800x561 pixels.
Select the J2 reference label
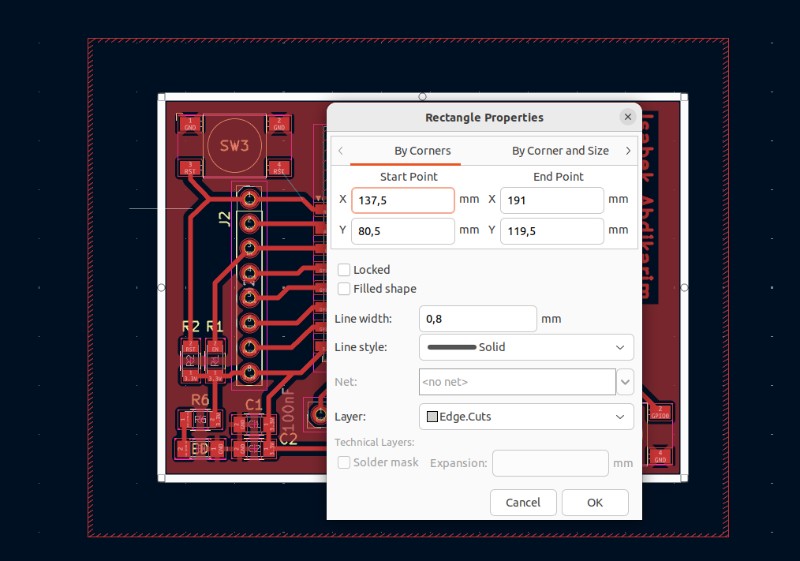point(224,219)
